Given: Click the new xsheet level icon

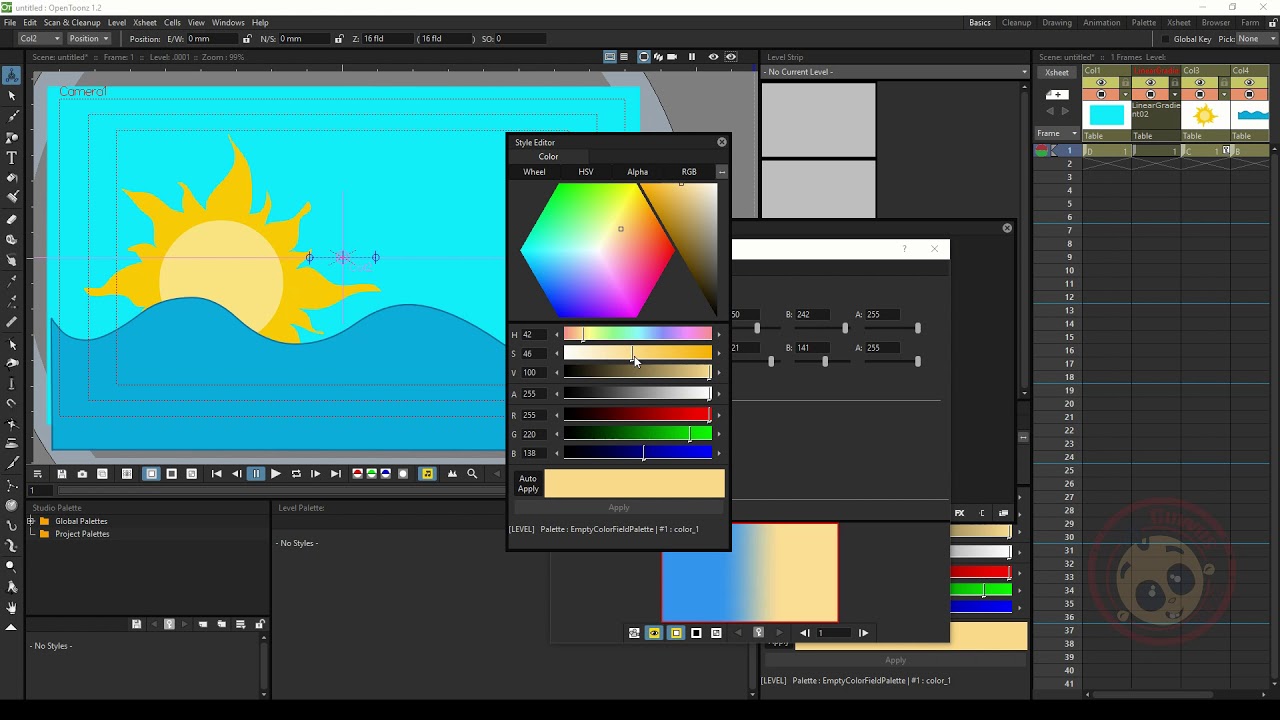Looking at the screenshot, I should (x=1057, y=95).
